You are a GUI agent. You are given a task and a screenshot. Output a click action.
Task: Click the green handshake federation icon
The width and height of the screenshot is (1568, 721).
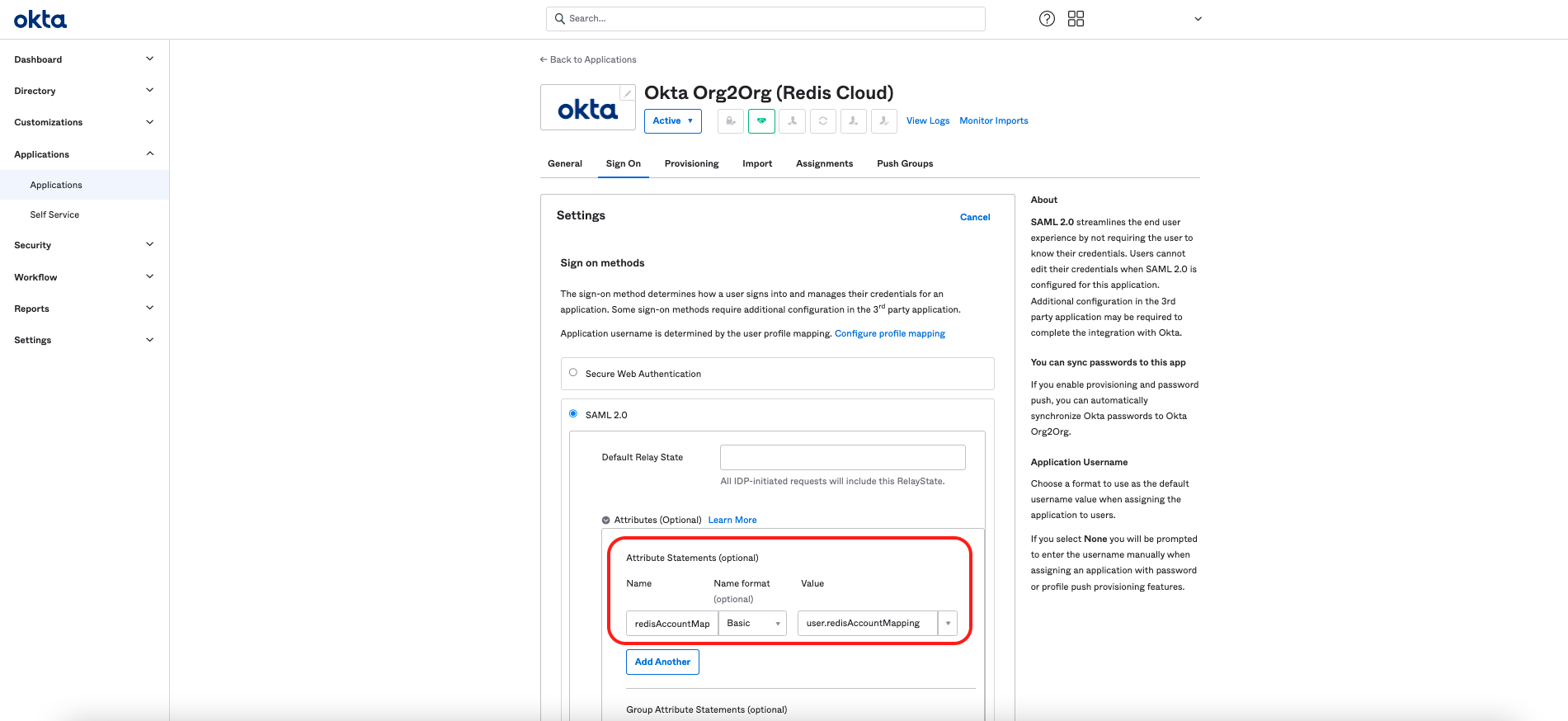760,121
